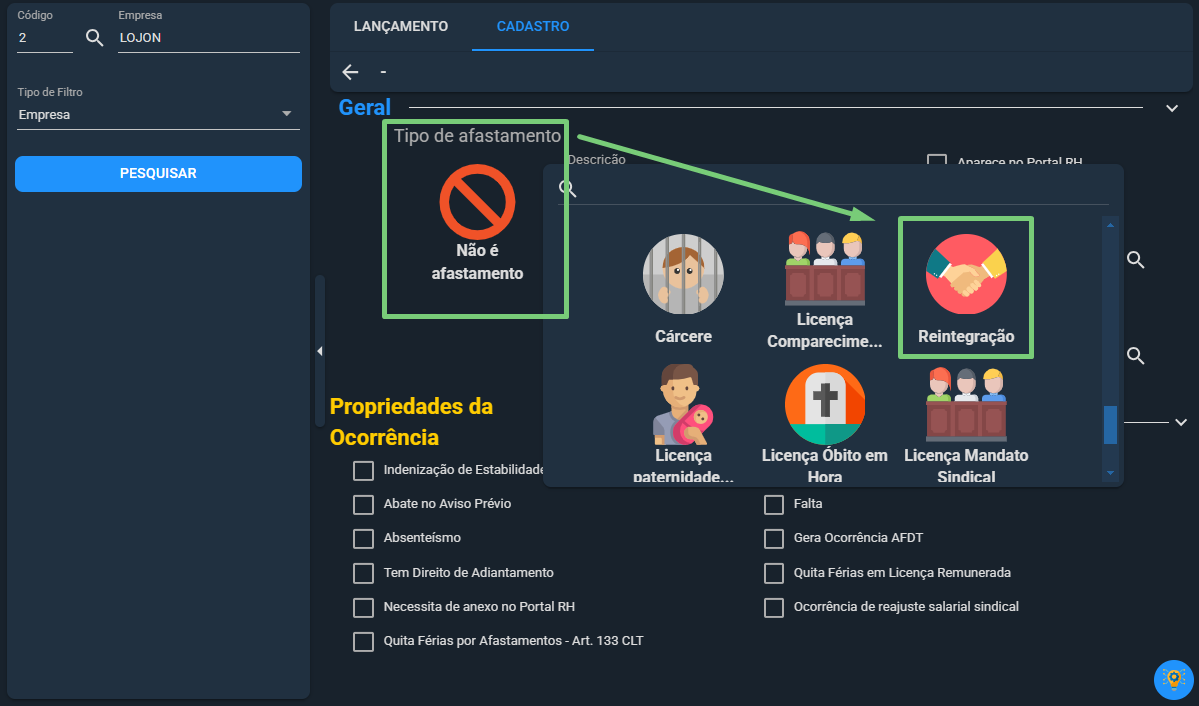
Task: Toggle the Aparece no Portal RH checkbox
Action: (937, 160)
